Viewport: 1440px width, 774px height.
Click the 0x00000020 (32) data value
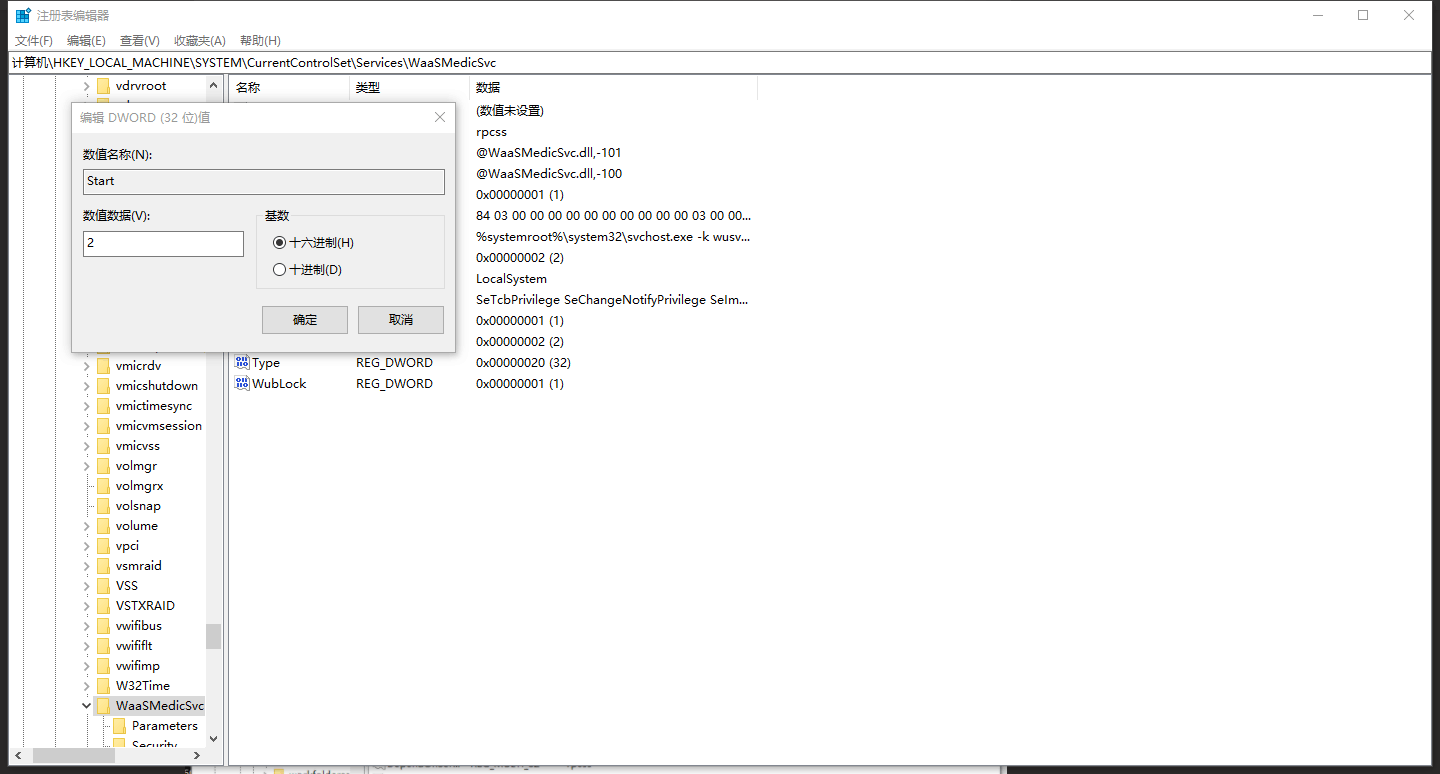(523, 363)
